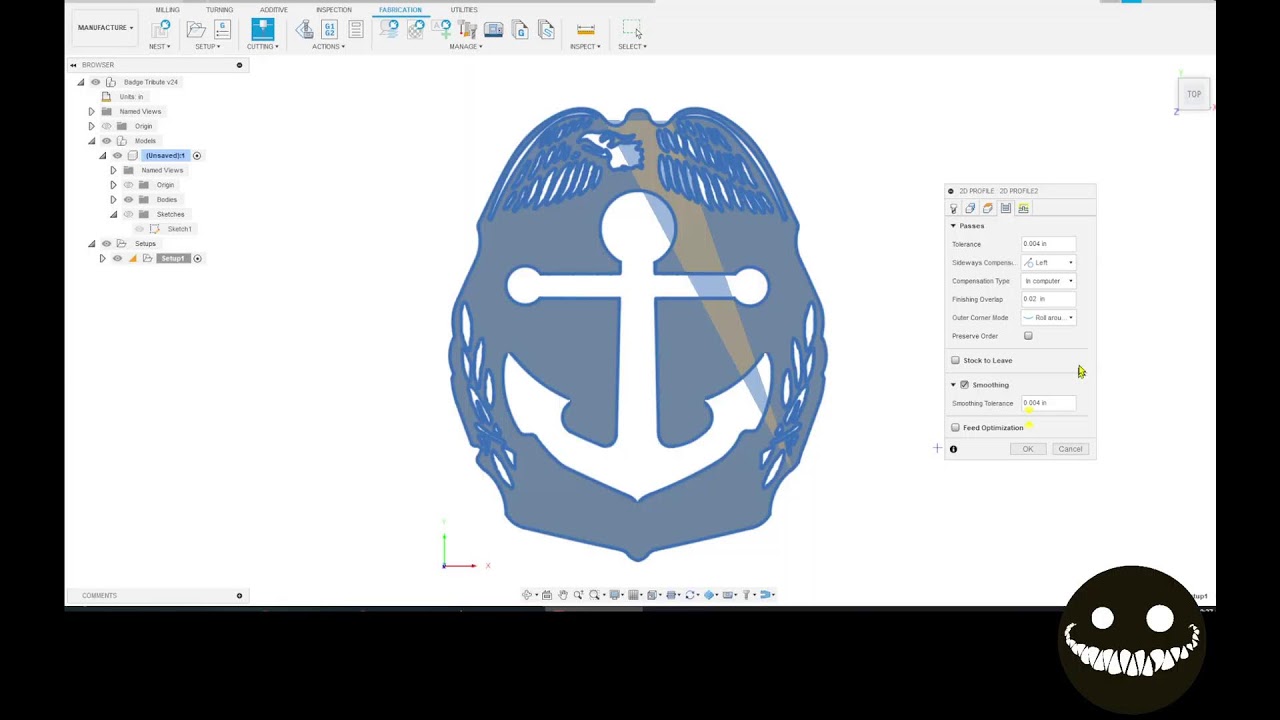Open the Tool Library icon in Manage
1280x720 pixels.
pos(468,30)
